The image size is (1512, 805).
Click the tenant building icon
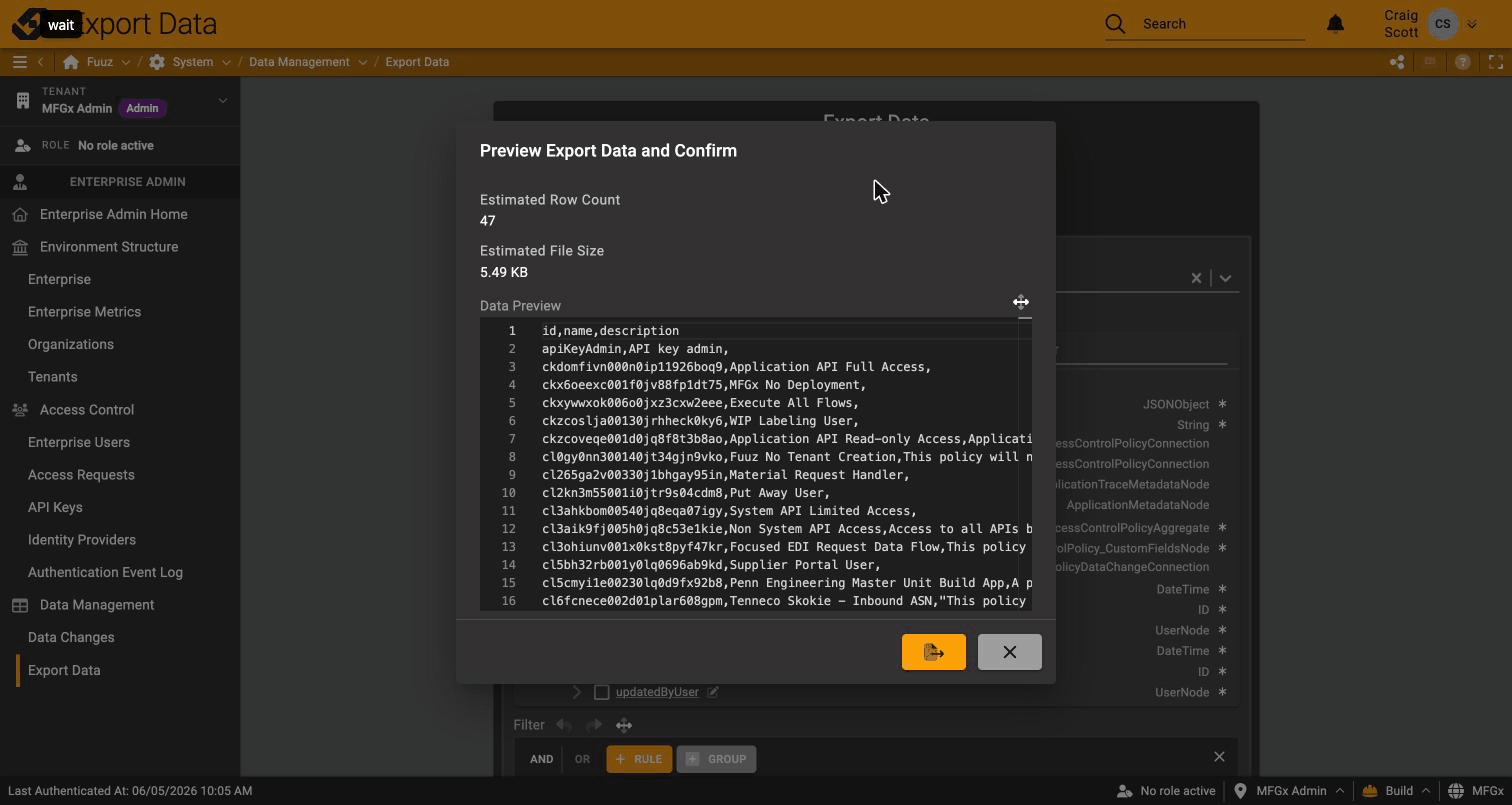(x=22, y=100)
